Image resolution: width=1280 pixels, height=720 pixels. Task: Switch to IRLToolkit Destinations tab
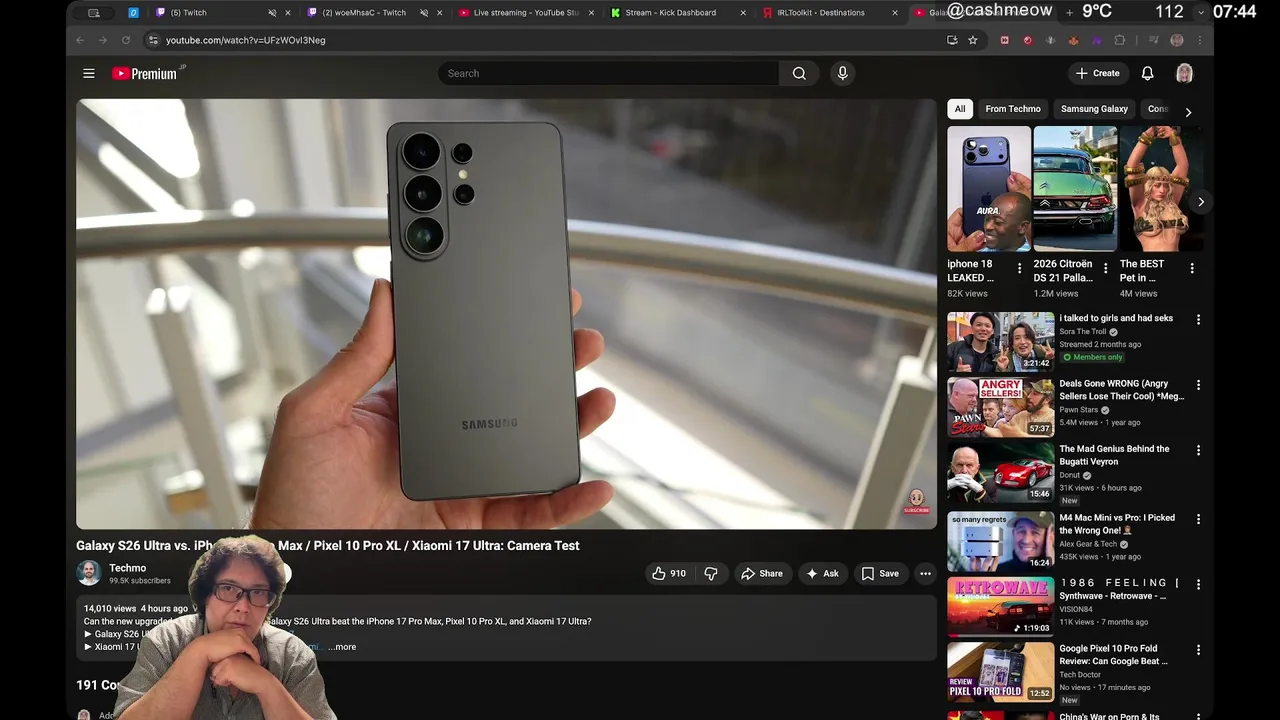(820, 13)
